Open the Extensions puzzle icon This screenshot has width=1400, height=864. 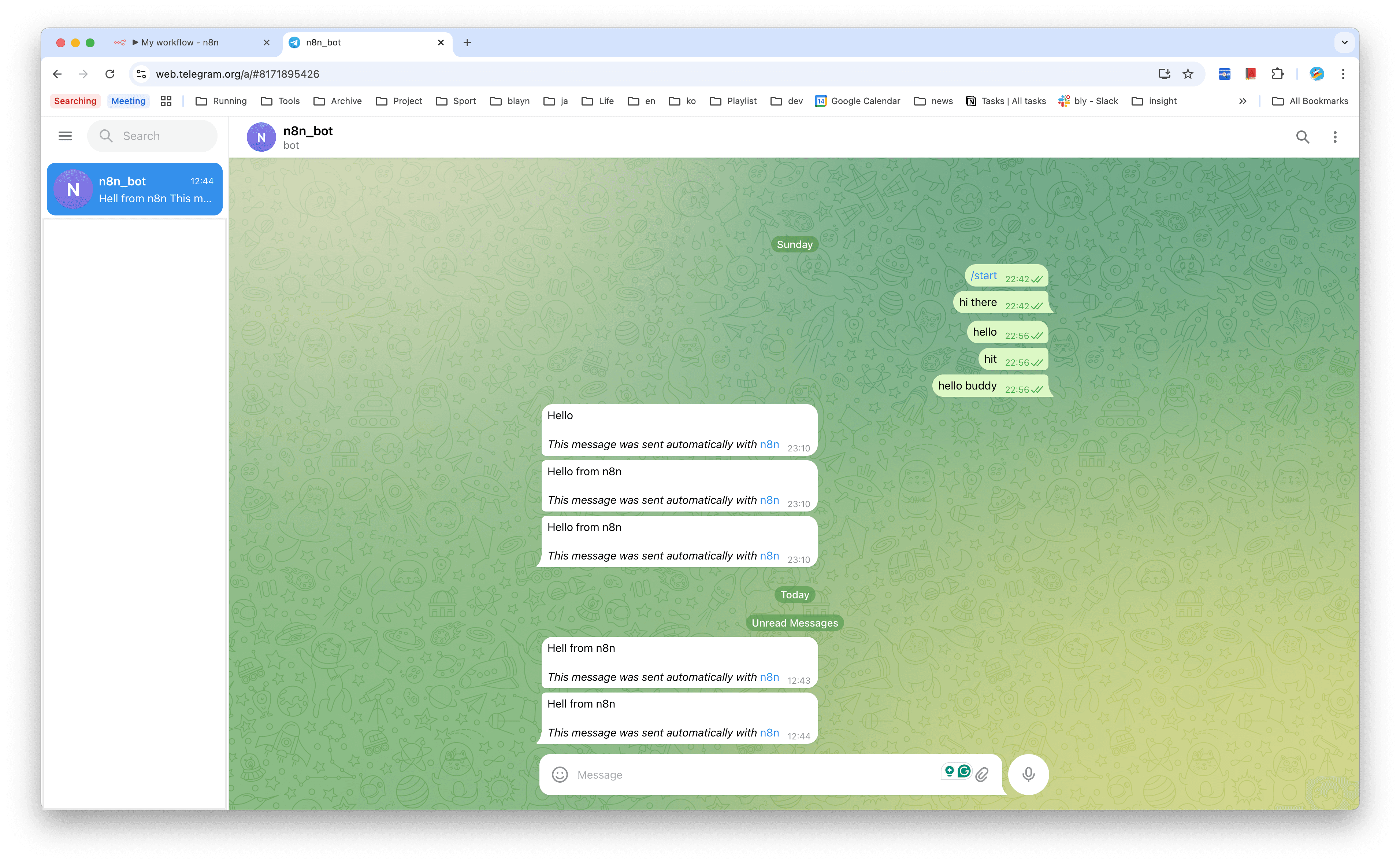[1278, 74]
